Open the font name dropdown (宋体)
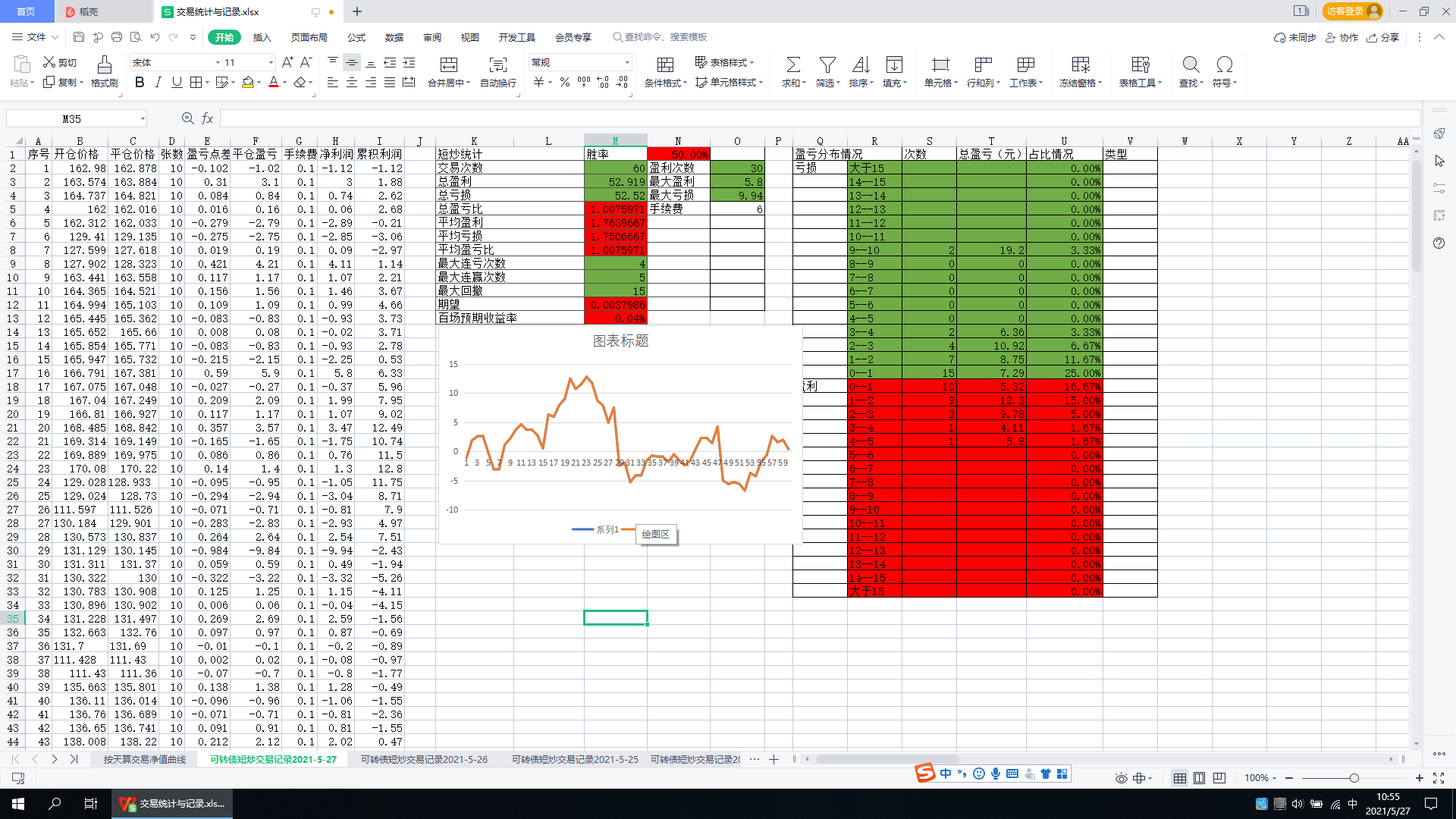This screenshot has width=1456, height=819. click(x=218, y=62)
